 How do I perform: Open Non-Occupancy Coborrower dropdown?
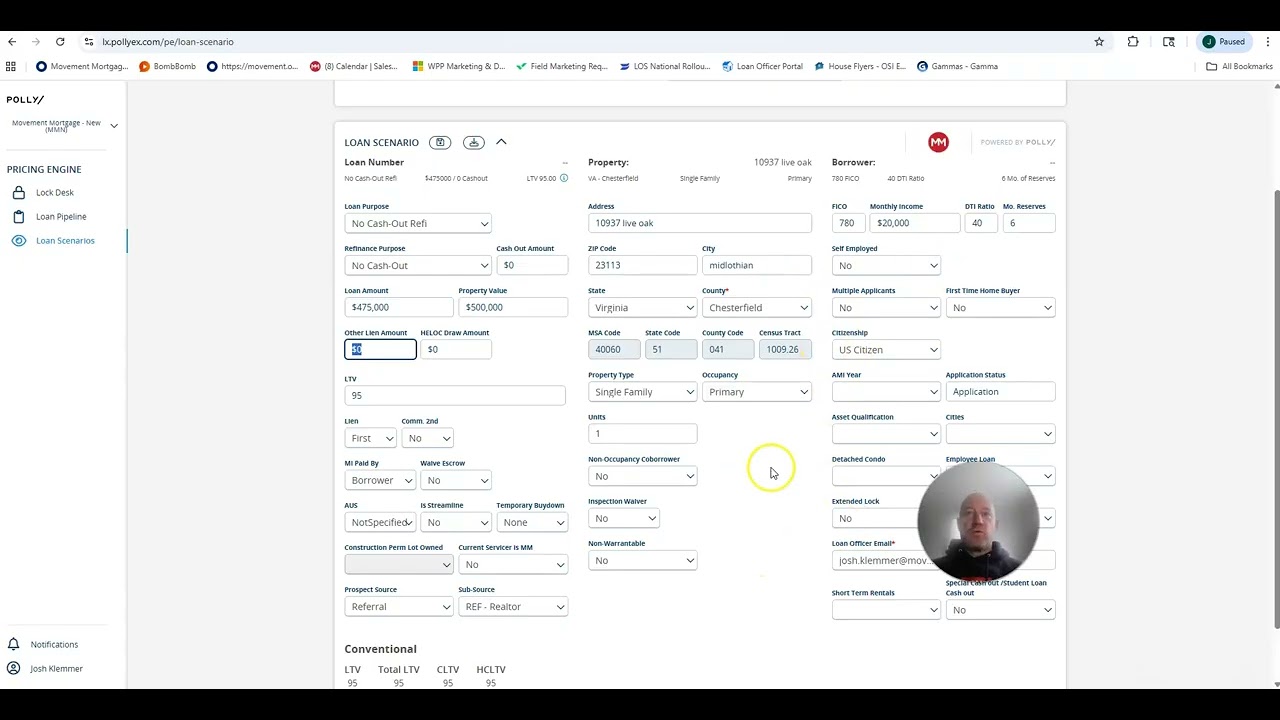[x=643, y=476]
